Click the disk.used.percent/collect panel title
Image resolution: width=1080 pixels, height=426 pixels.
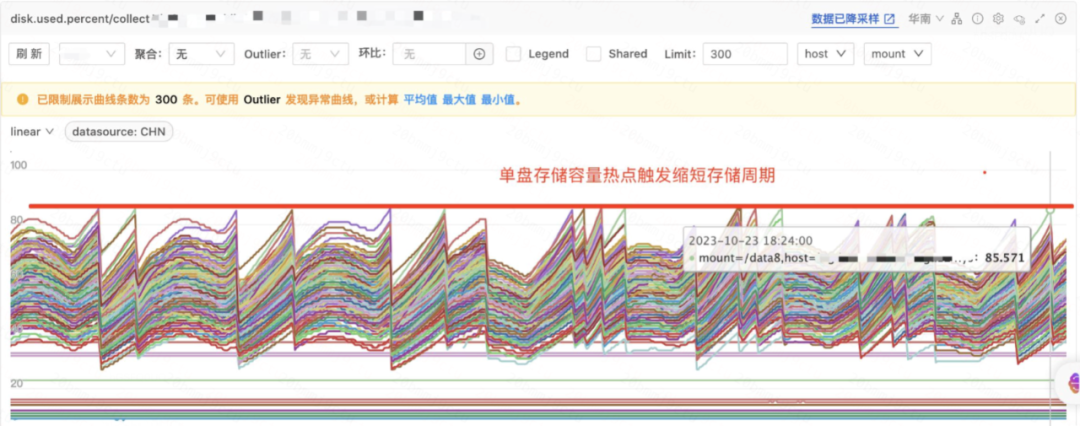tap(80, 19)
